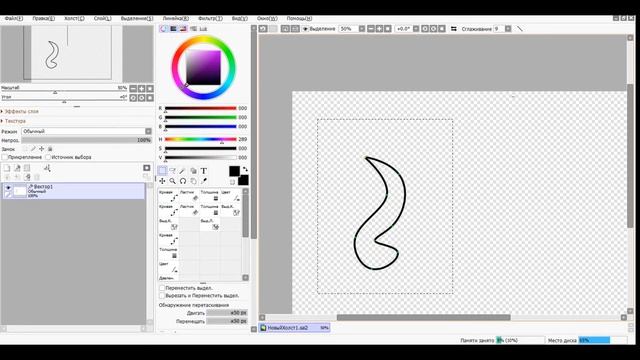Create a new normal layer
Viewport: 640px width, 360px height.
tap(7, 168)
